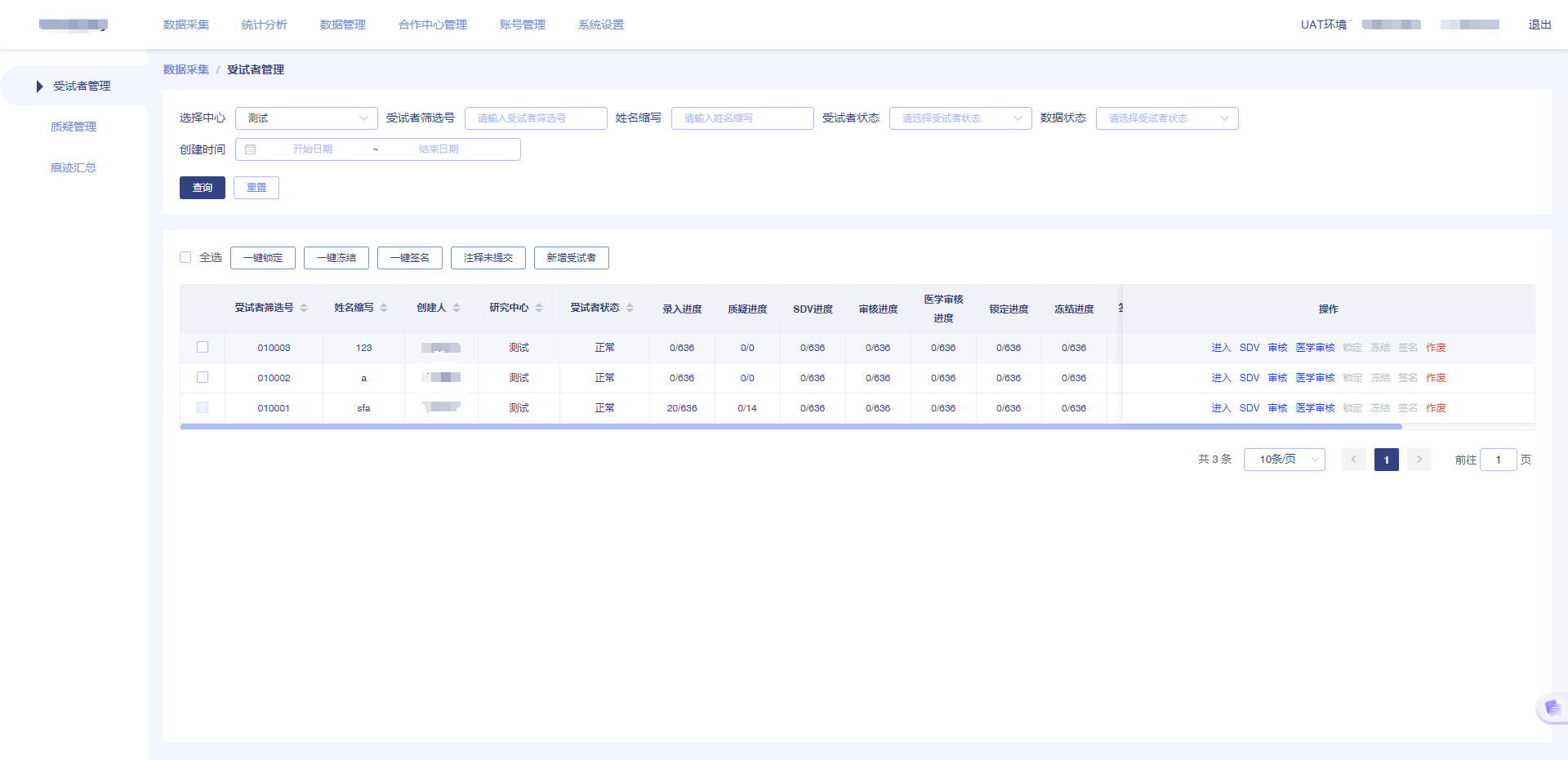Click 审核 for subject 010003

tap(1278, 348)
